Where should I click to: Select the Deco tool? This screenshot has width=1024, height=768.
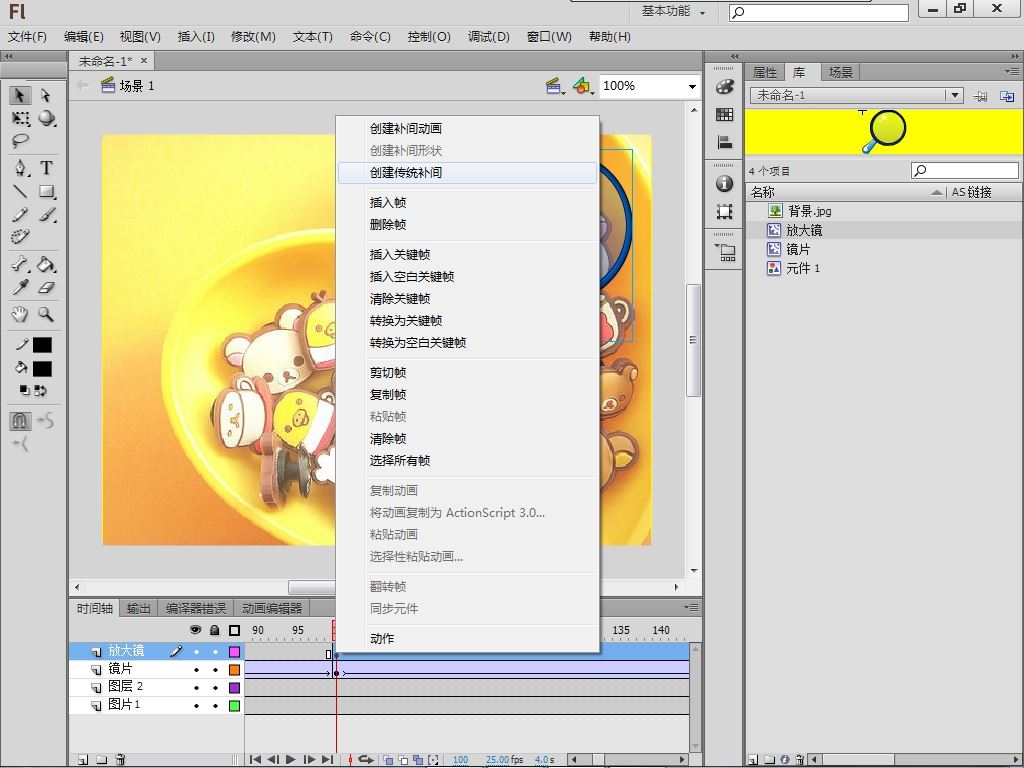[x=20, y=236]
